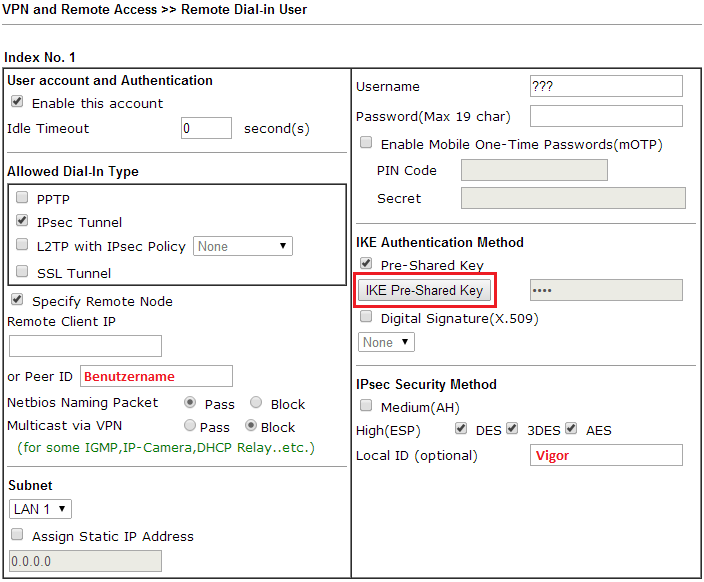Viewport: 704px width, 582px height.
Task: Click the green IGMP, IP-Camera note text
Action: (166, 448)
